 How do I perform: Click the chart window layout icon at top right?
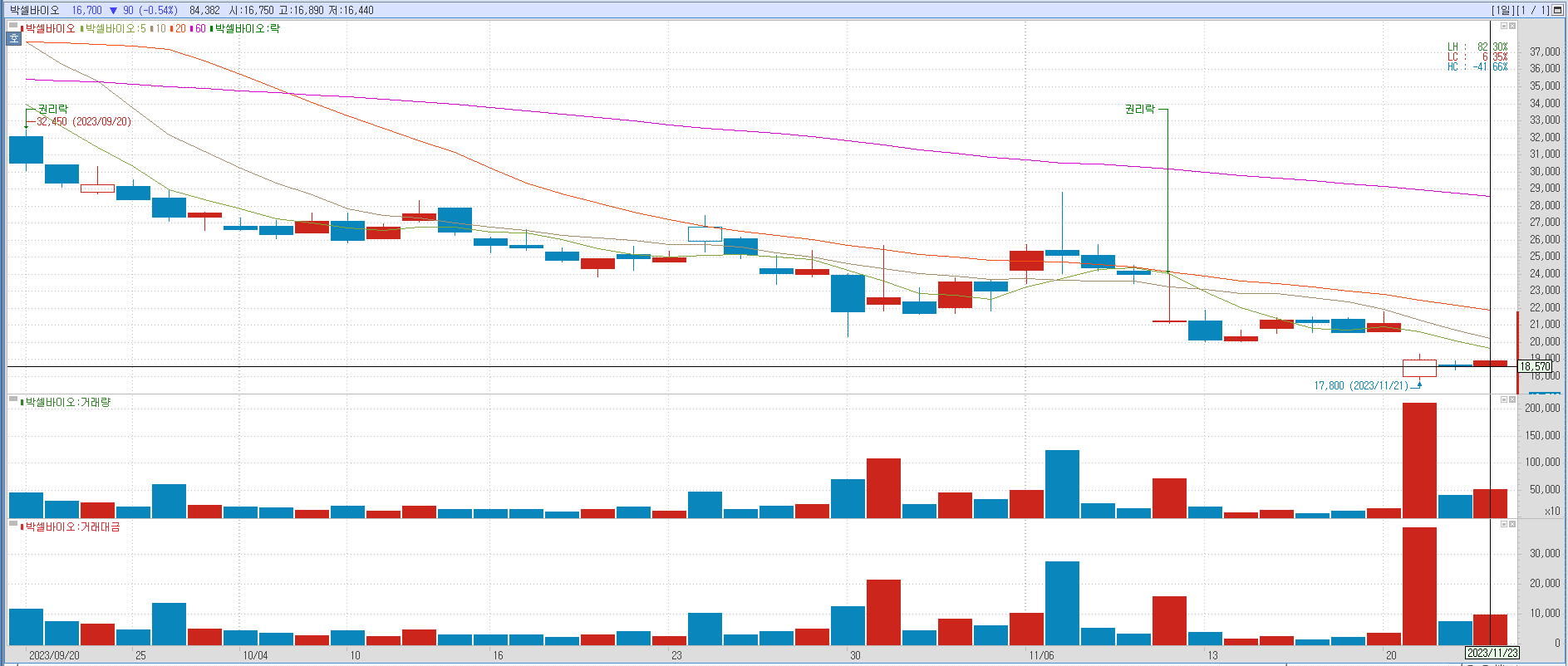point(1558,10)
